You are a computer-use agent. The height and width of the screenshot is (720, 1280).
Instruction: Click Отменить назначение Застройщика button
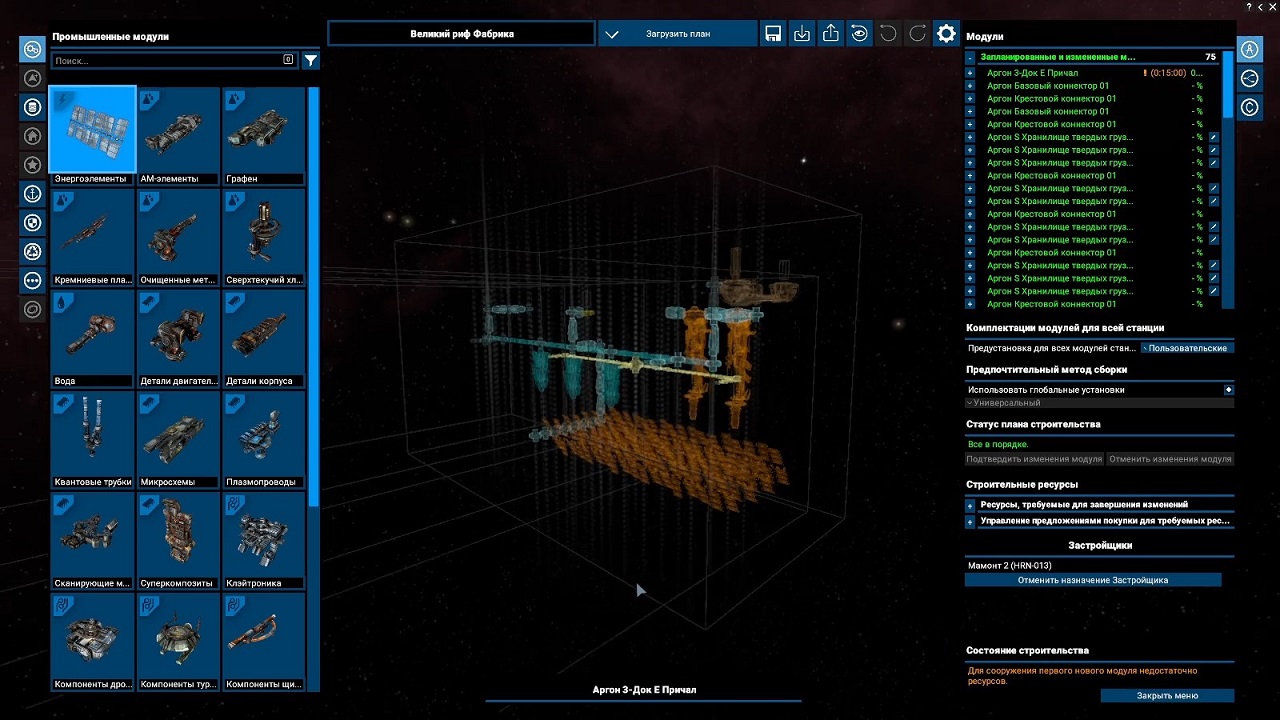(1093, 580)
